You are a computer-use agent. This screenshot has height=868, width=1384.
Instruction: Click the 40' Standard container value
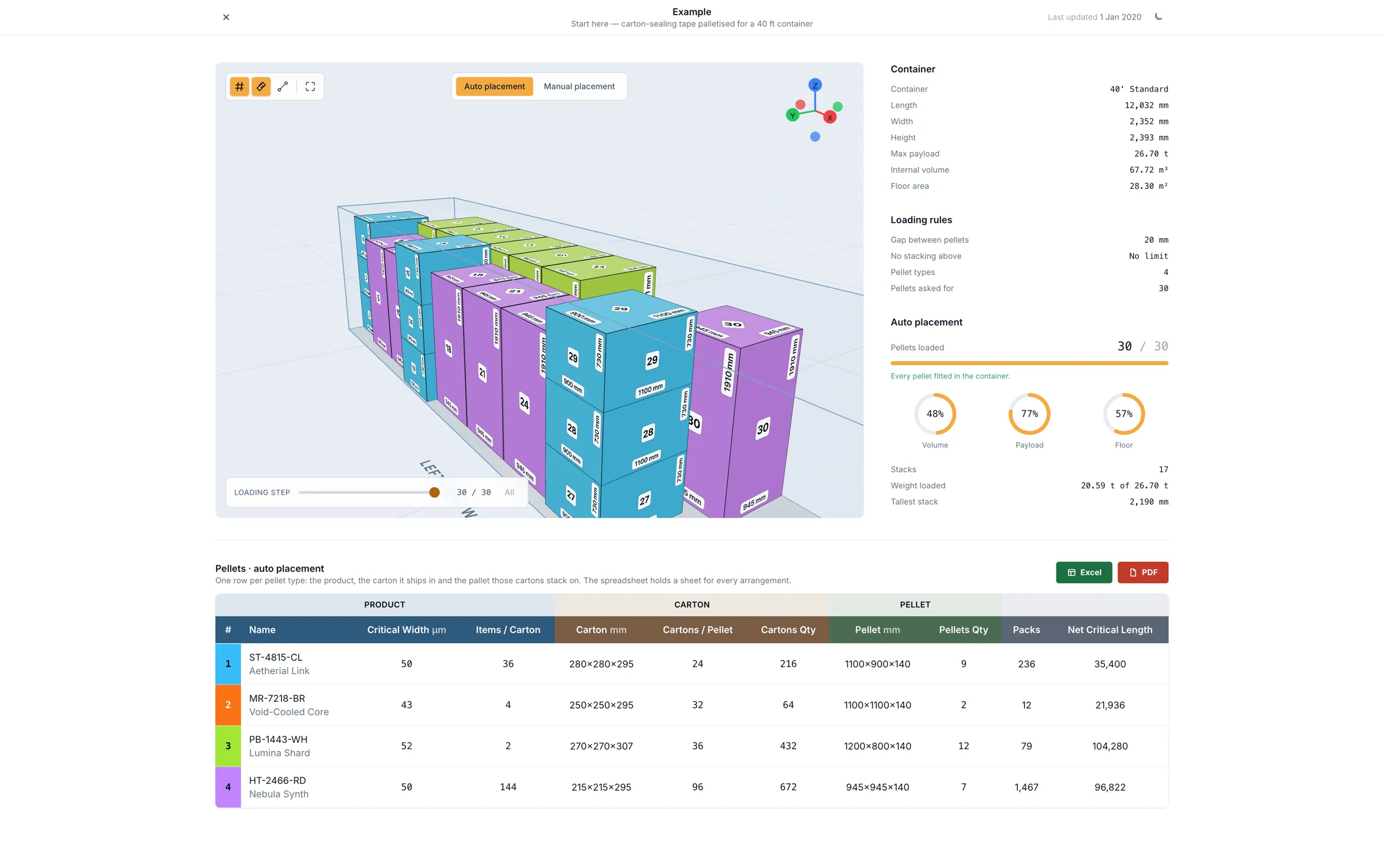pyautogui.click(x=1139, y=89)
